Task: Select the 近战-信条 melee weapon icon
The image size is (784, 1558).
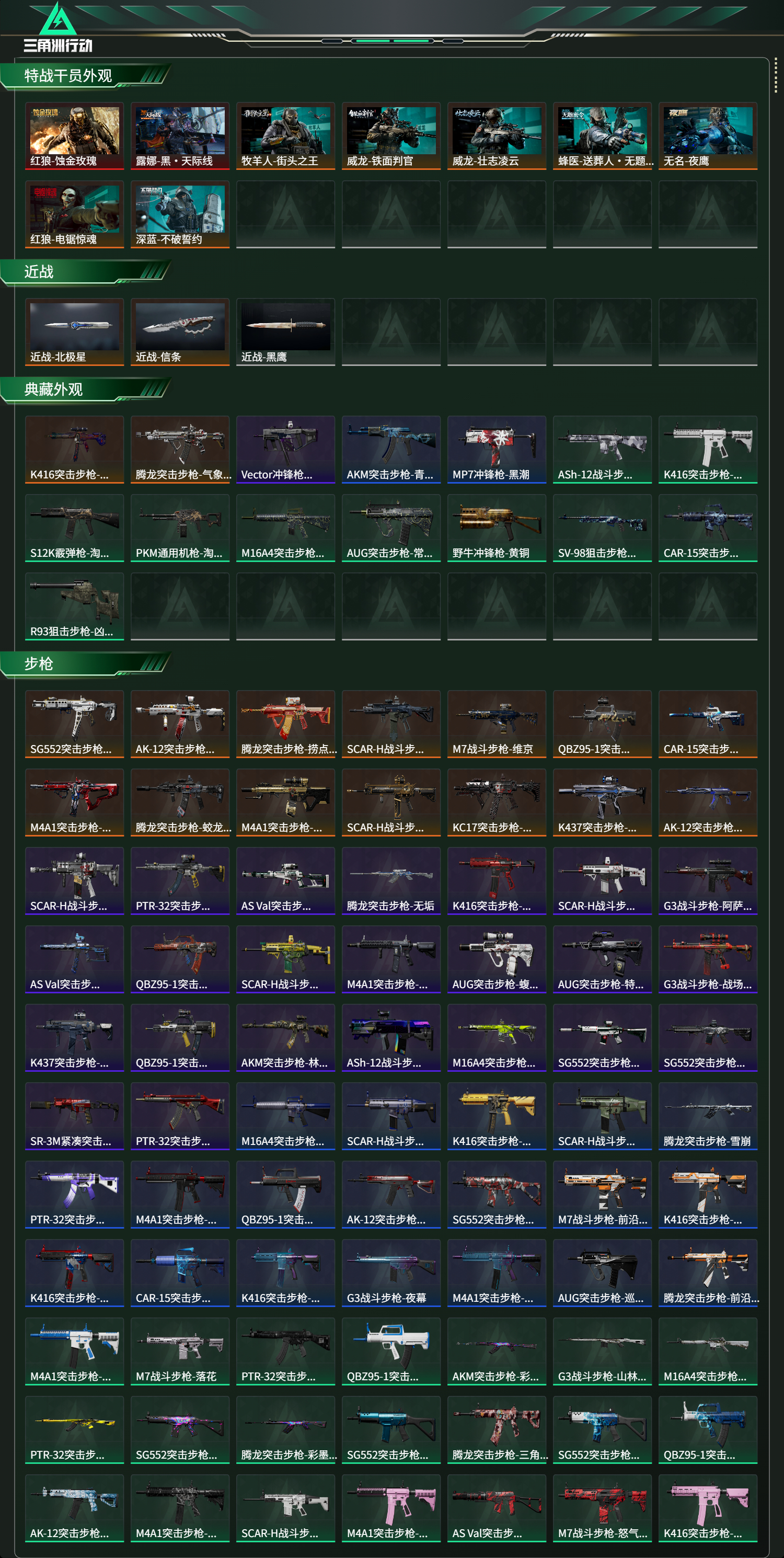Action: tap(180, 332)
